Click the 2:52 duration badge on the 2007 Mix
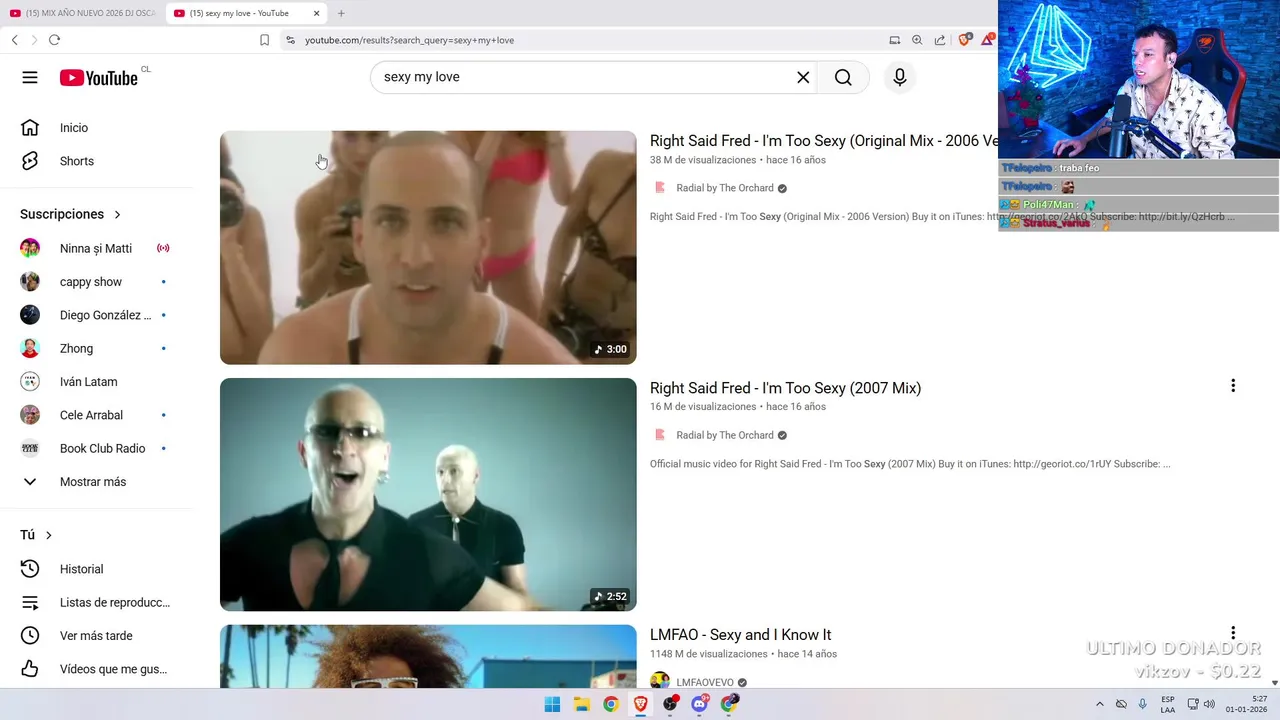 pos(610,596)
